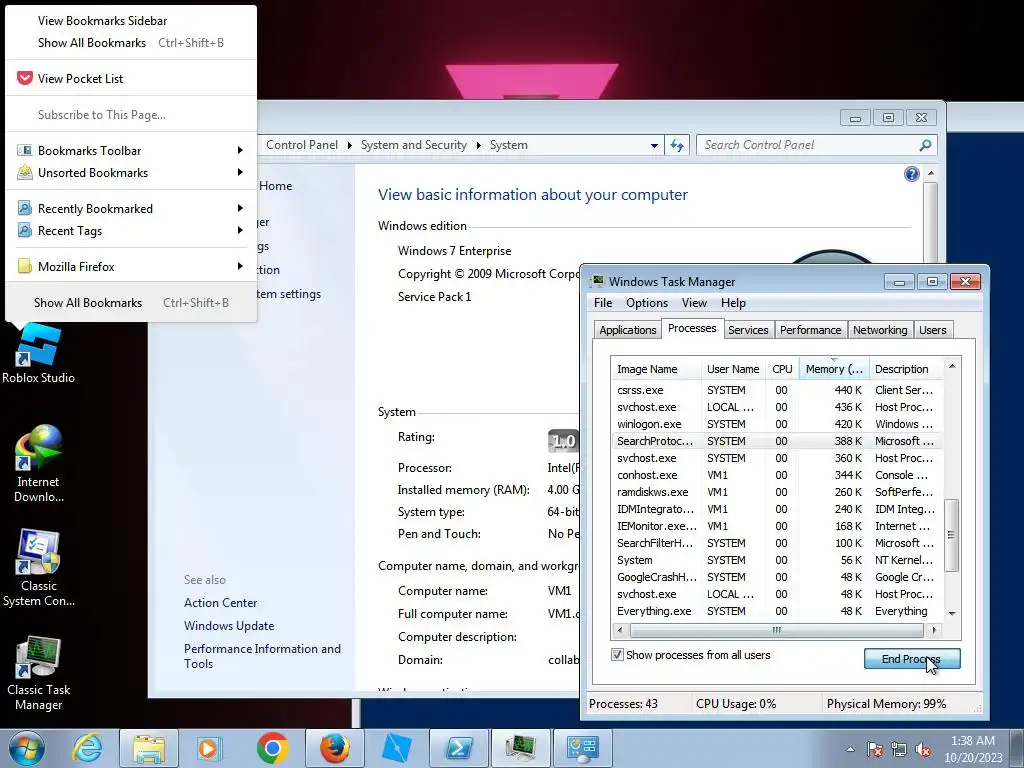The image size is (1024, 768).
Task: Click the Recent Tags icon
Action: [x=25, y=231]
